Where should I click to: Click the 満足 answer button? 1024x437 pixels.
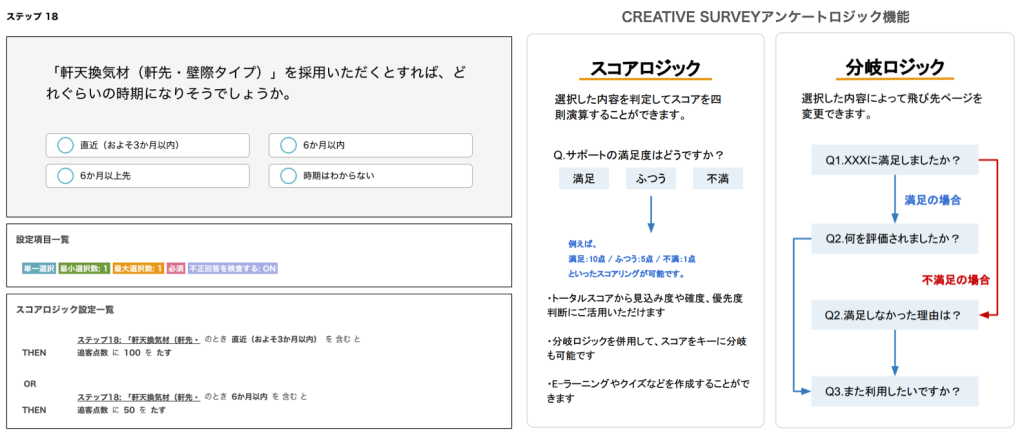[584, 180]
